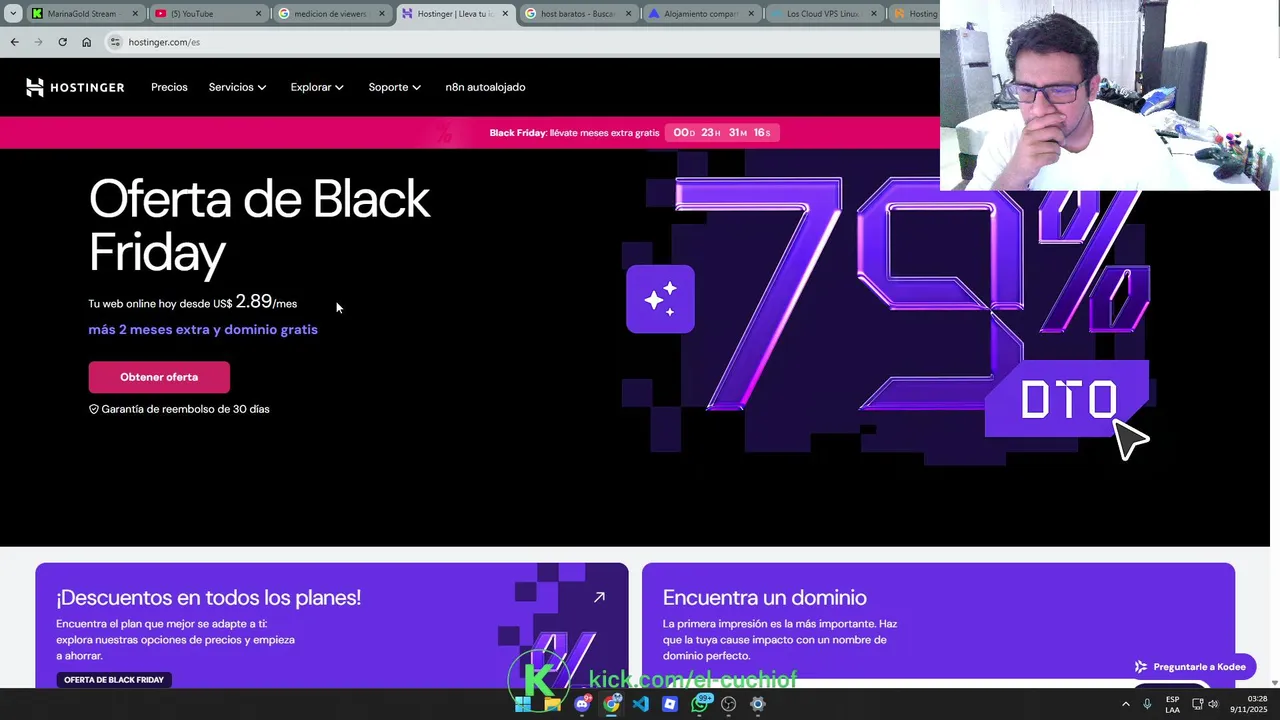Close the (5) YouTube tab
This screenshot has width=1280, height=720.
point(258,14)
